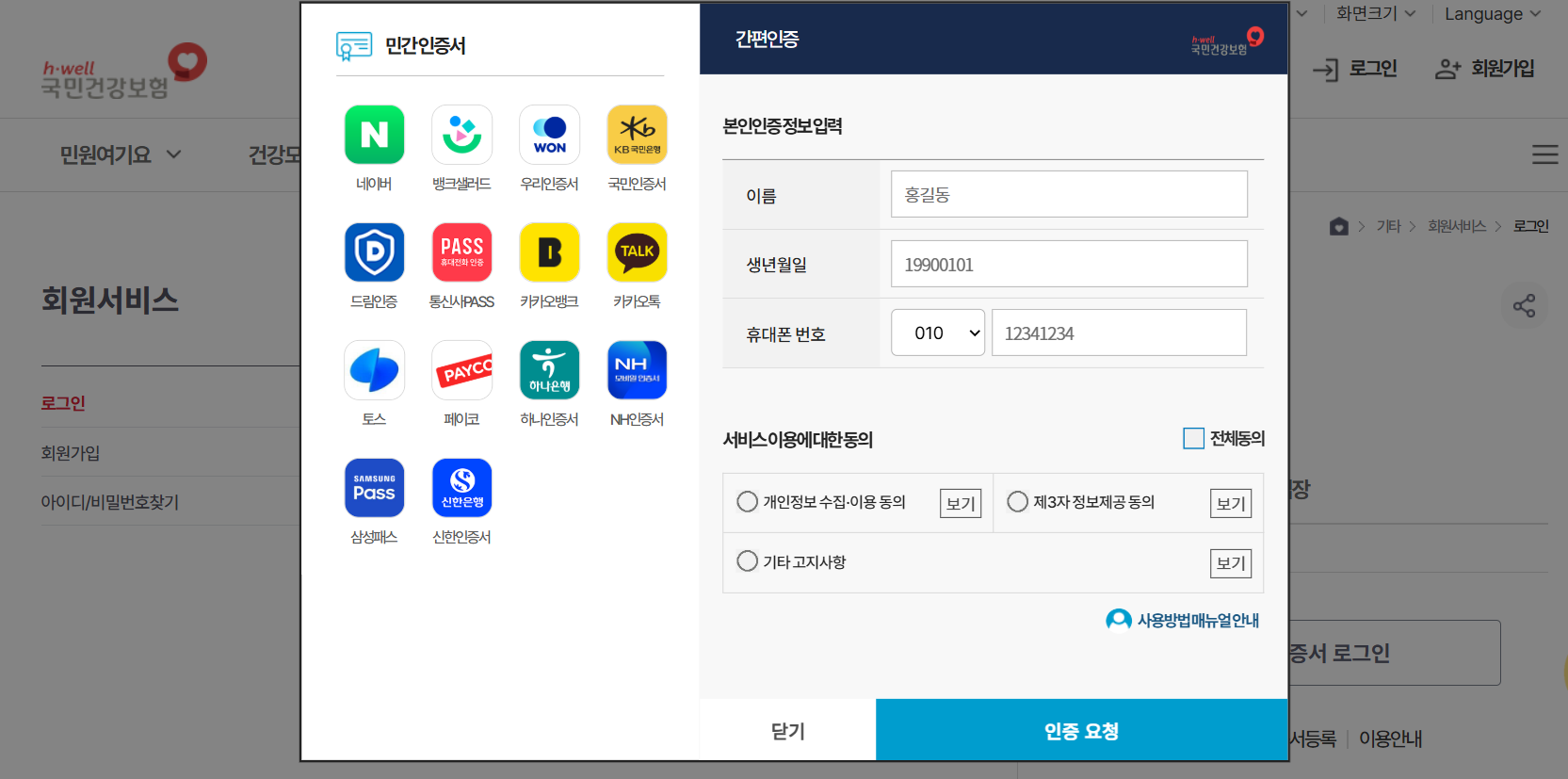Click the 생년월일 birthdate field
Image resolution: width=1568 pixels, height=779 pixels.
(1069, 264)
